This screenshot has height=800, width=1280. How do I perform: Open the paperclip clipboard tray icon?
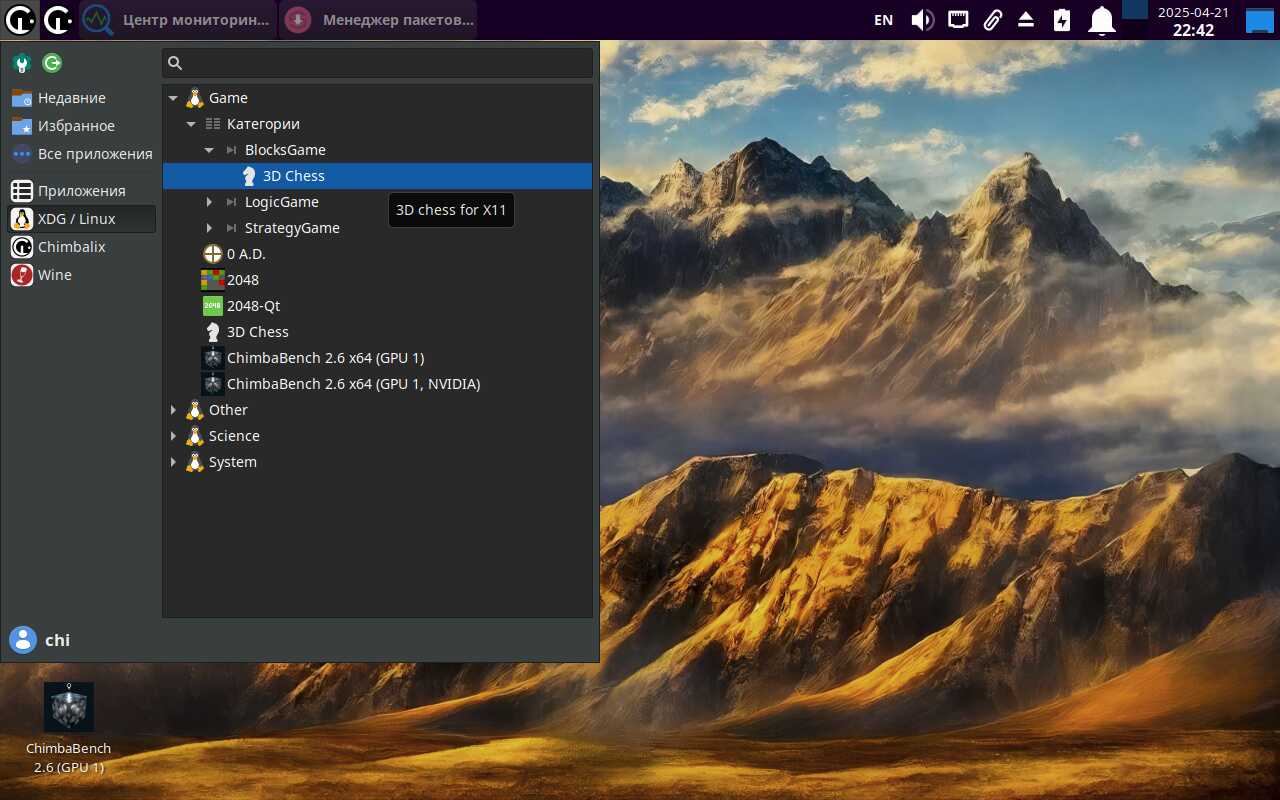[992, 20]
